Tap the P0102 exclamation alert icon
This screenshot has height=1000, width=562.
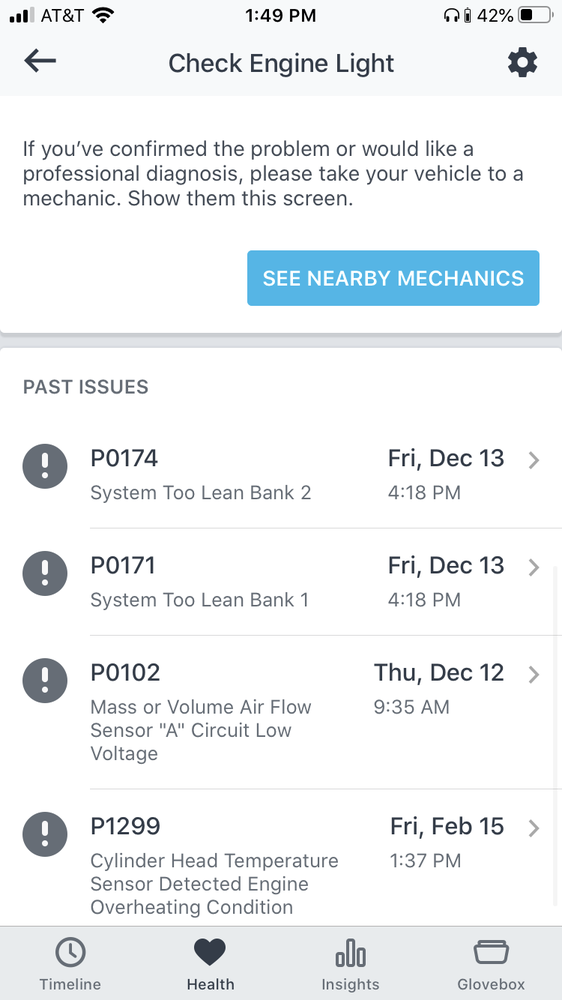[45, 680]
